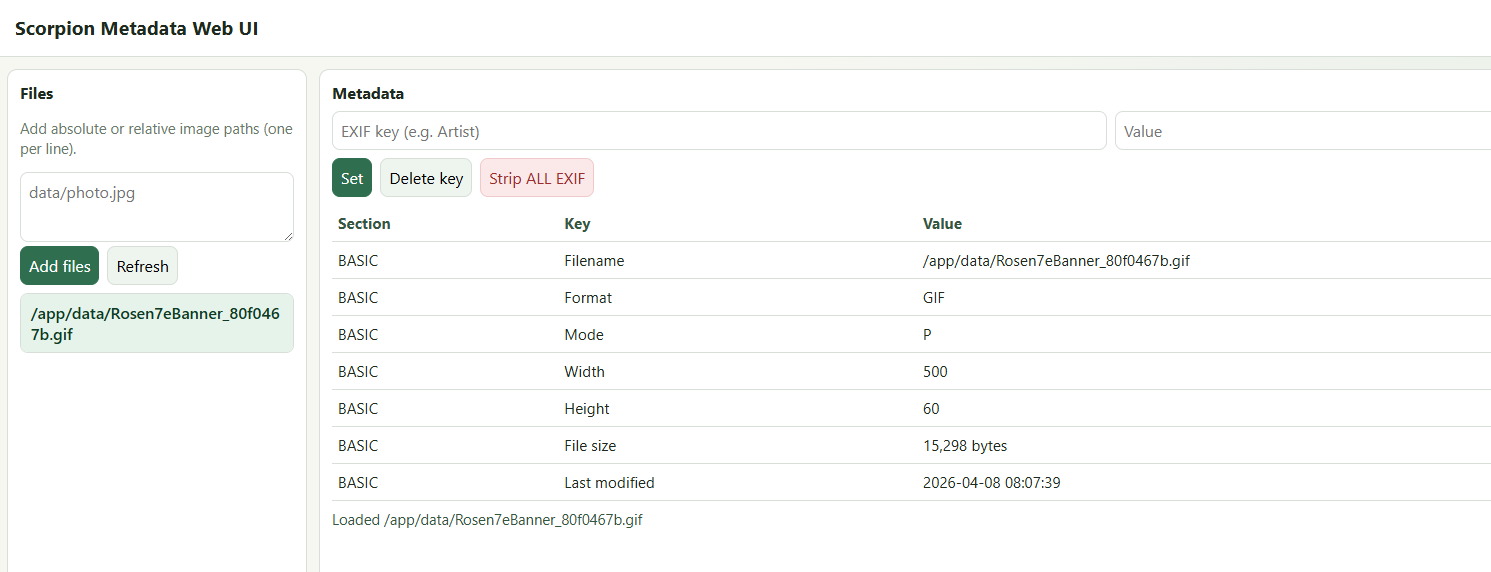Click the Section column header
Image resolution: width=1491 pixels, height=572 pixels.
(x=364, y=224)
